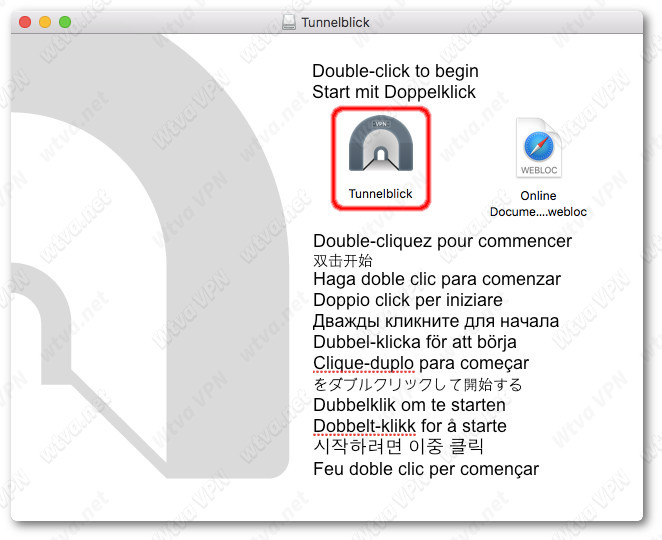Click 'Dubbelklik om te starten' text
This screenshot has width=662, height=540.
tap(409, 405)
